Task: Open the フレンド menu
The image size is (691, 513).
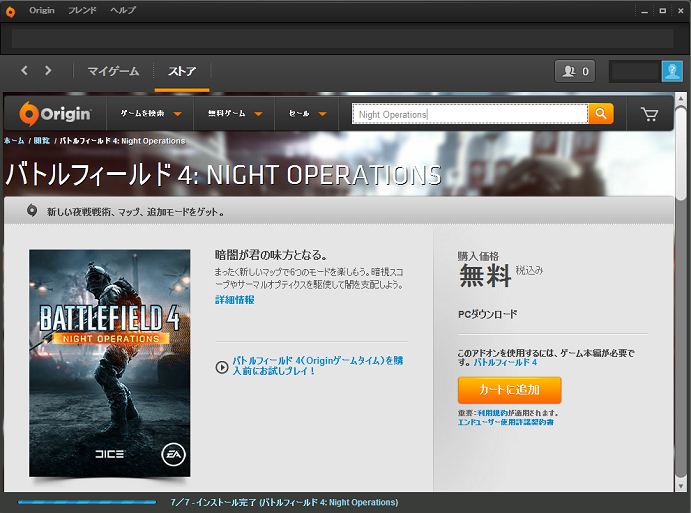Action: [x=82, y=10]
